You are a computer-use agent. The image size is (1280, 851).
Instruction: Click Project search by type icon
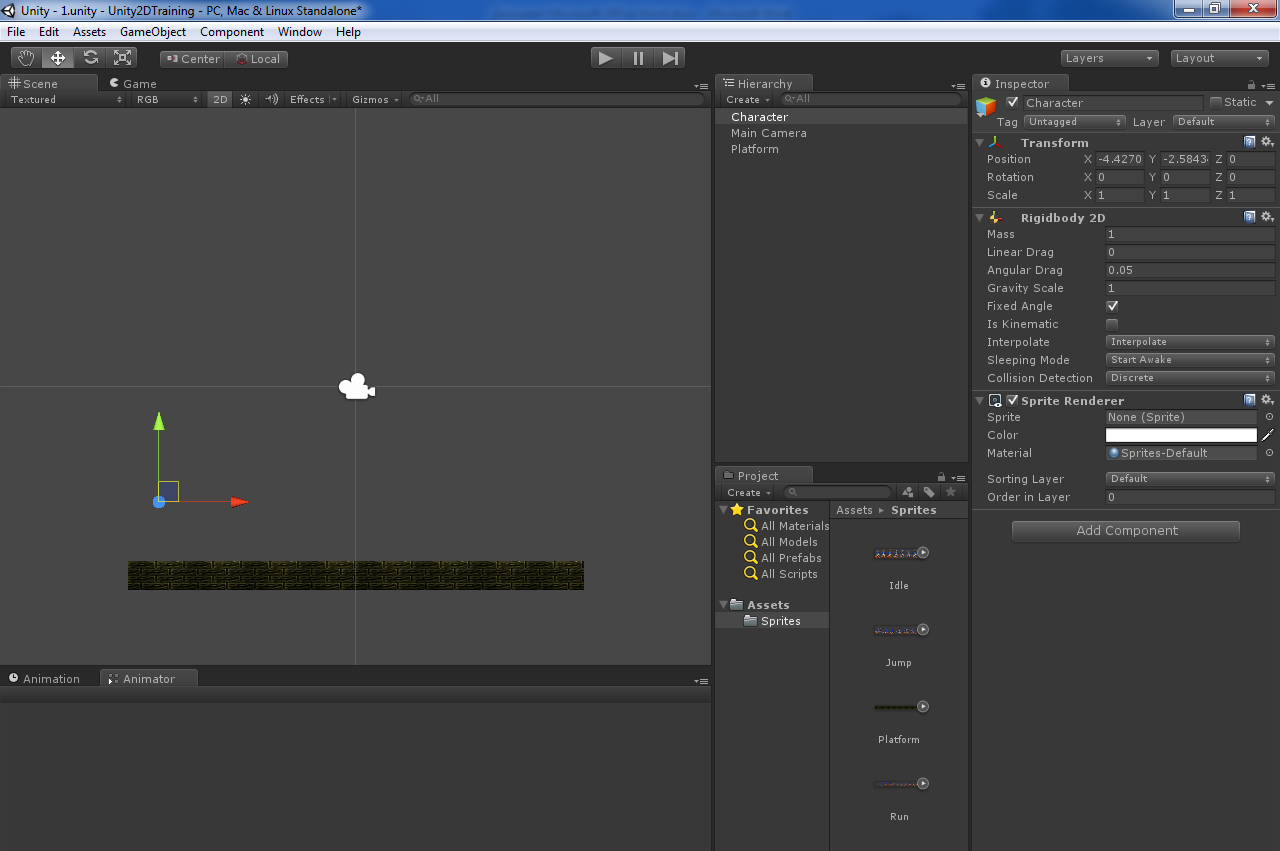pyautogui.click(x=907, y=492)
